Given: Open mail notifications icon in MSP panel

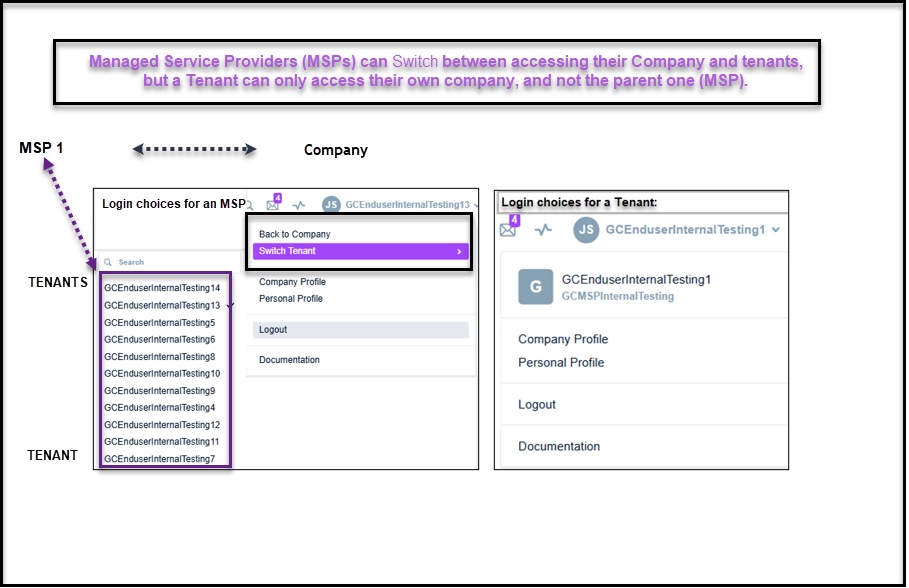Looking at the screenshot, I should tap(272, 205).
